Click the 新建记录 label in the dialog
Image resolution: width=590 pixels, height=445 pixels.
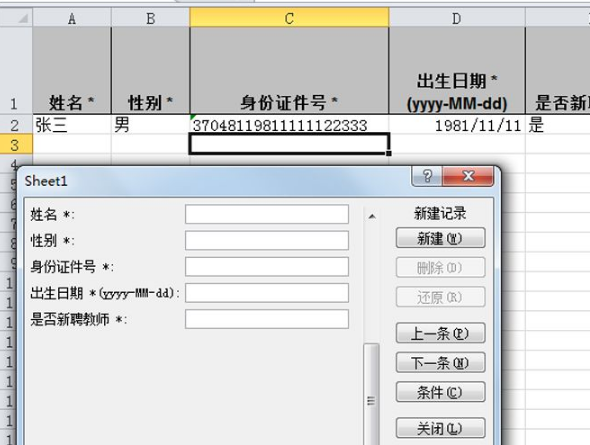tap(440, 213)
